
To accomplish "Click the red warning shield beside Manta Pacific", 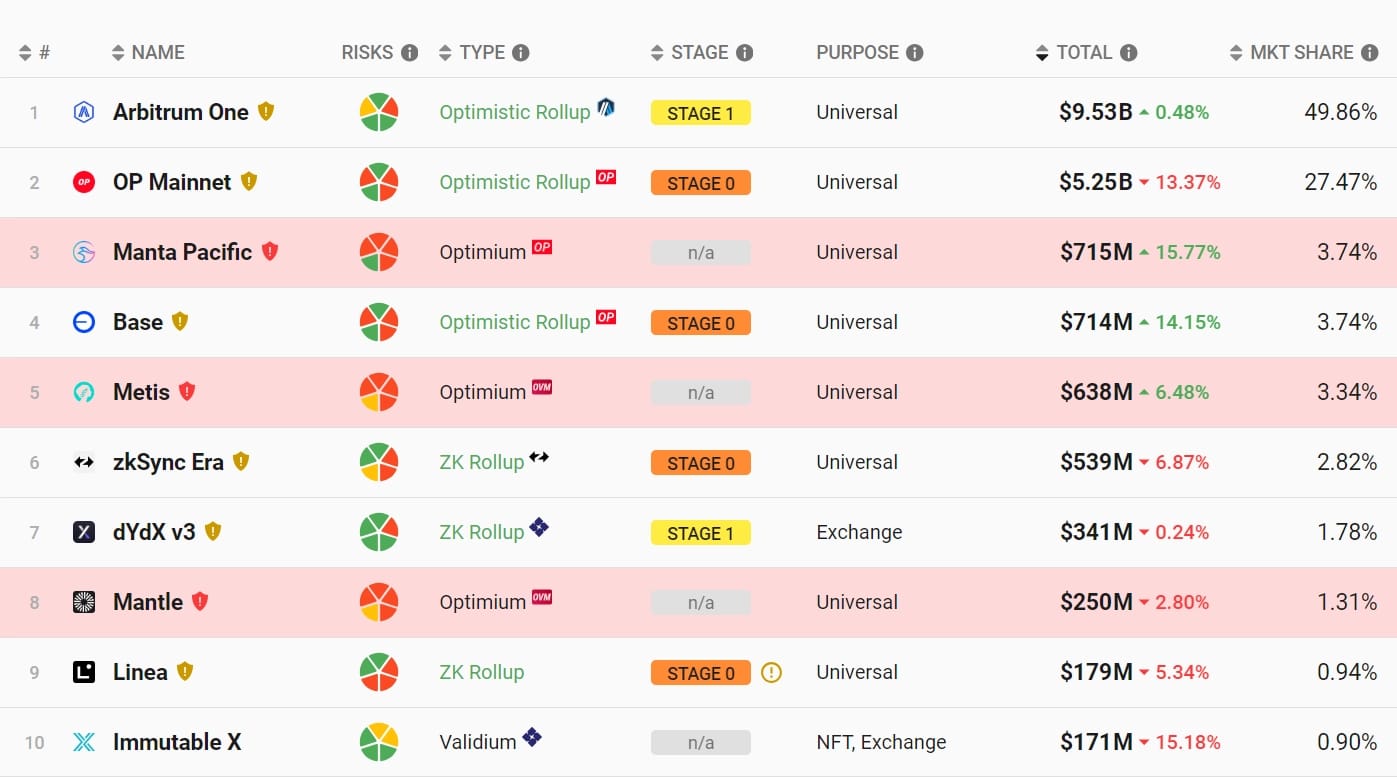I will tap(270, 252).
